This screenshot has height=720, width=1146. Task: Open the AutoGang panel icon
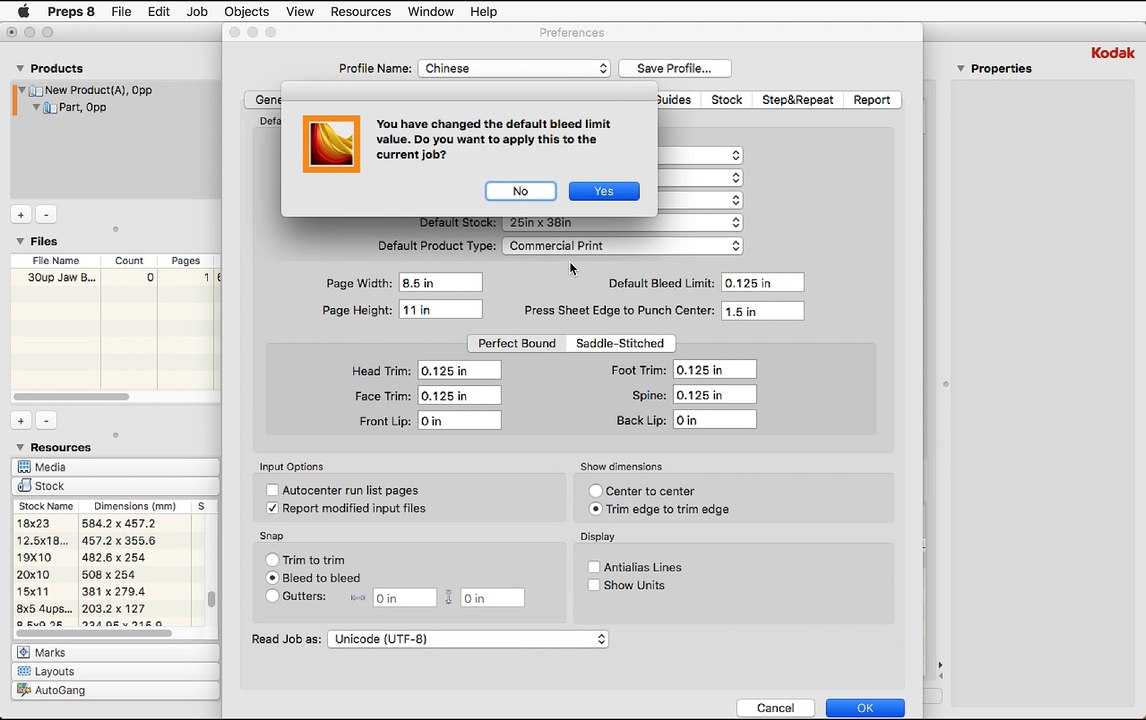[24, 690]
